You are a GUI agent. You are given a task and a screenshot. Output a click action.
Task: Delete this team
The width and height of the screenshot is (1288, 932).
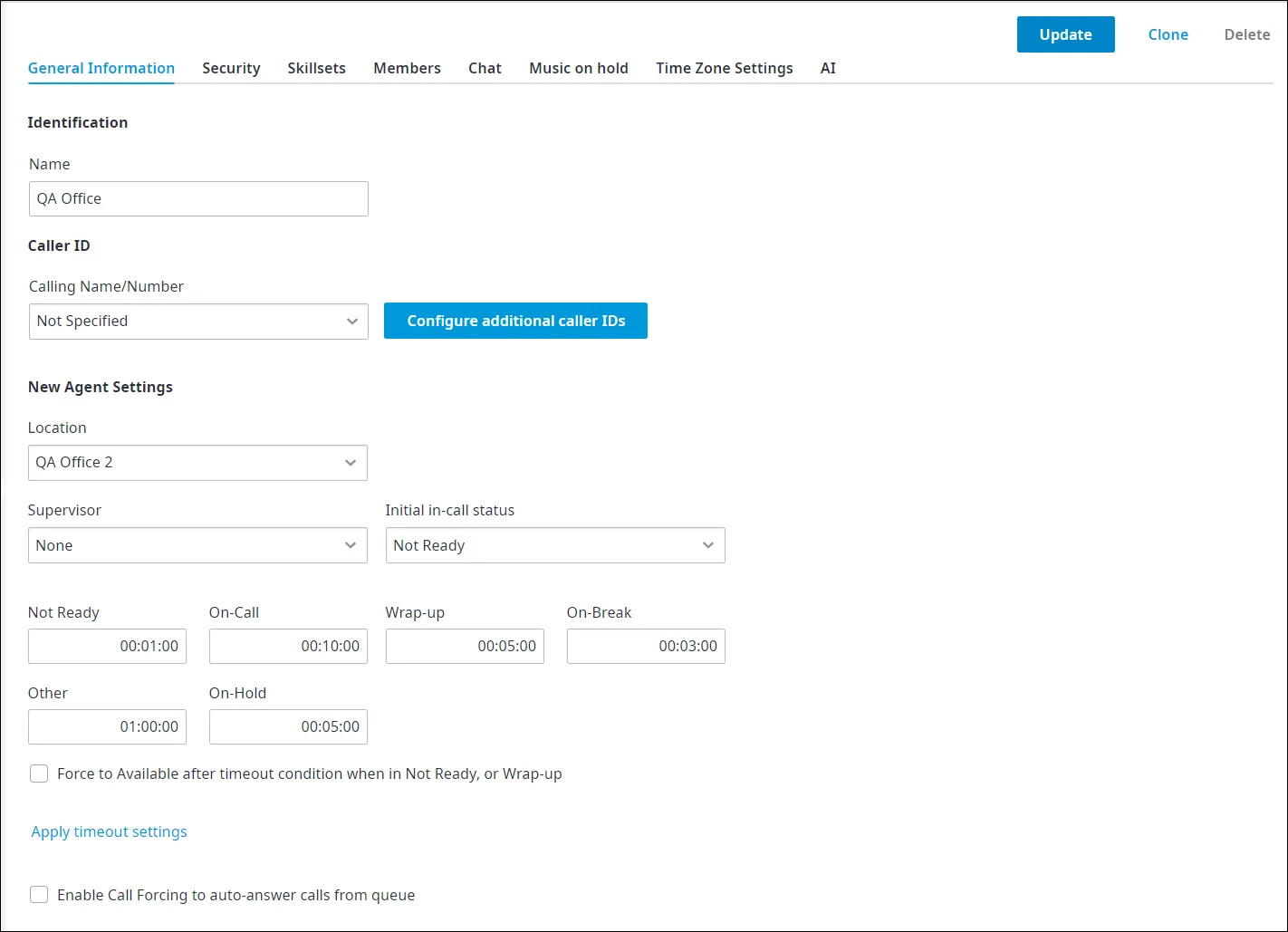[1247, 34]
